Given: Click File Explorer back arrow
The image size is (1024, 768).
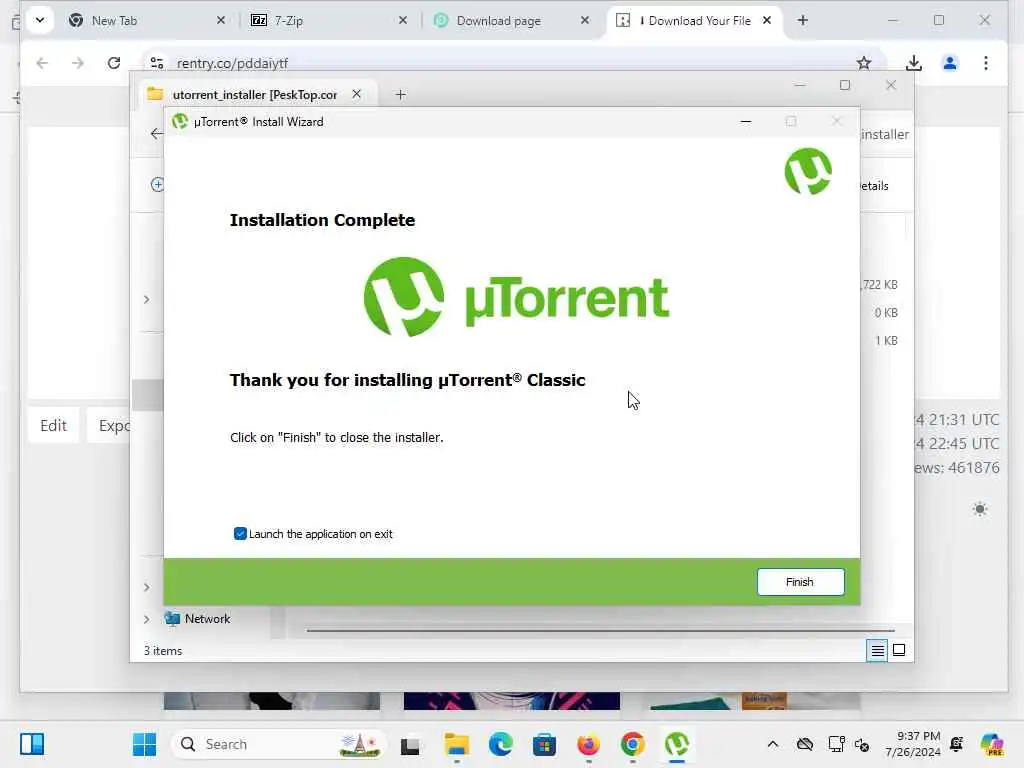Looking at the screenshot, I should pos(156,134).
